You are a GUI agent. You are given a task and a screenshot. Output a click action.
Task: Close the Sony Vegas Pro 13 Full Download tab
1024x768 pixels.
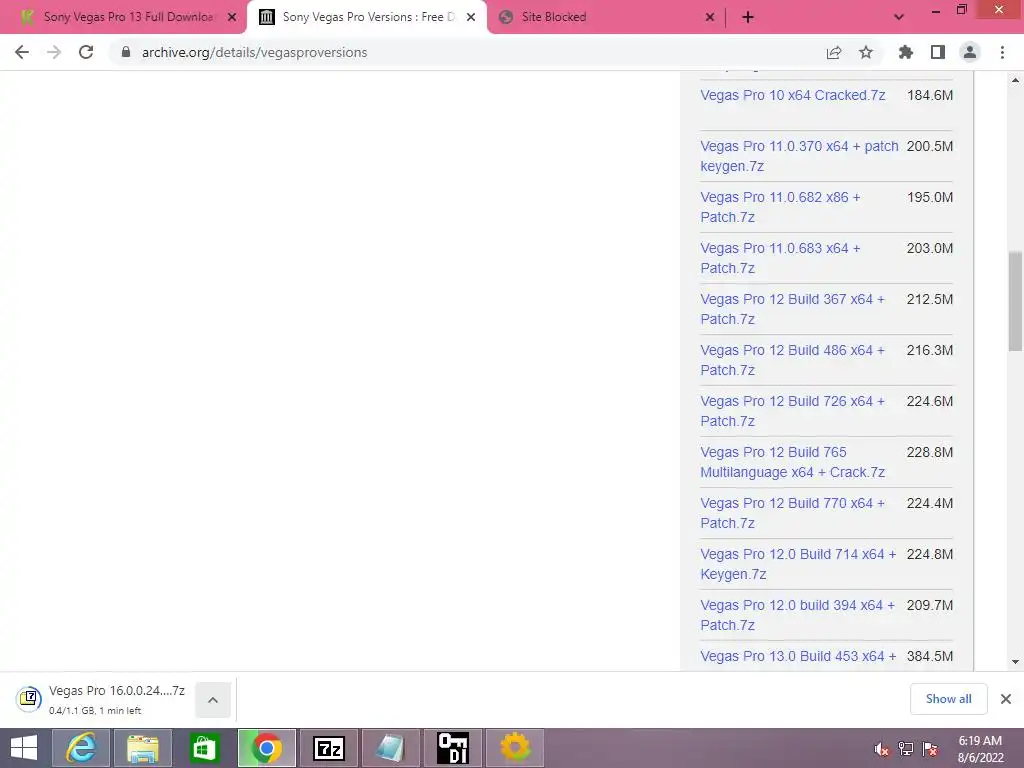click(x=232, y=17)
